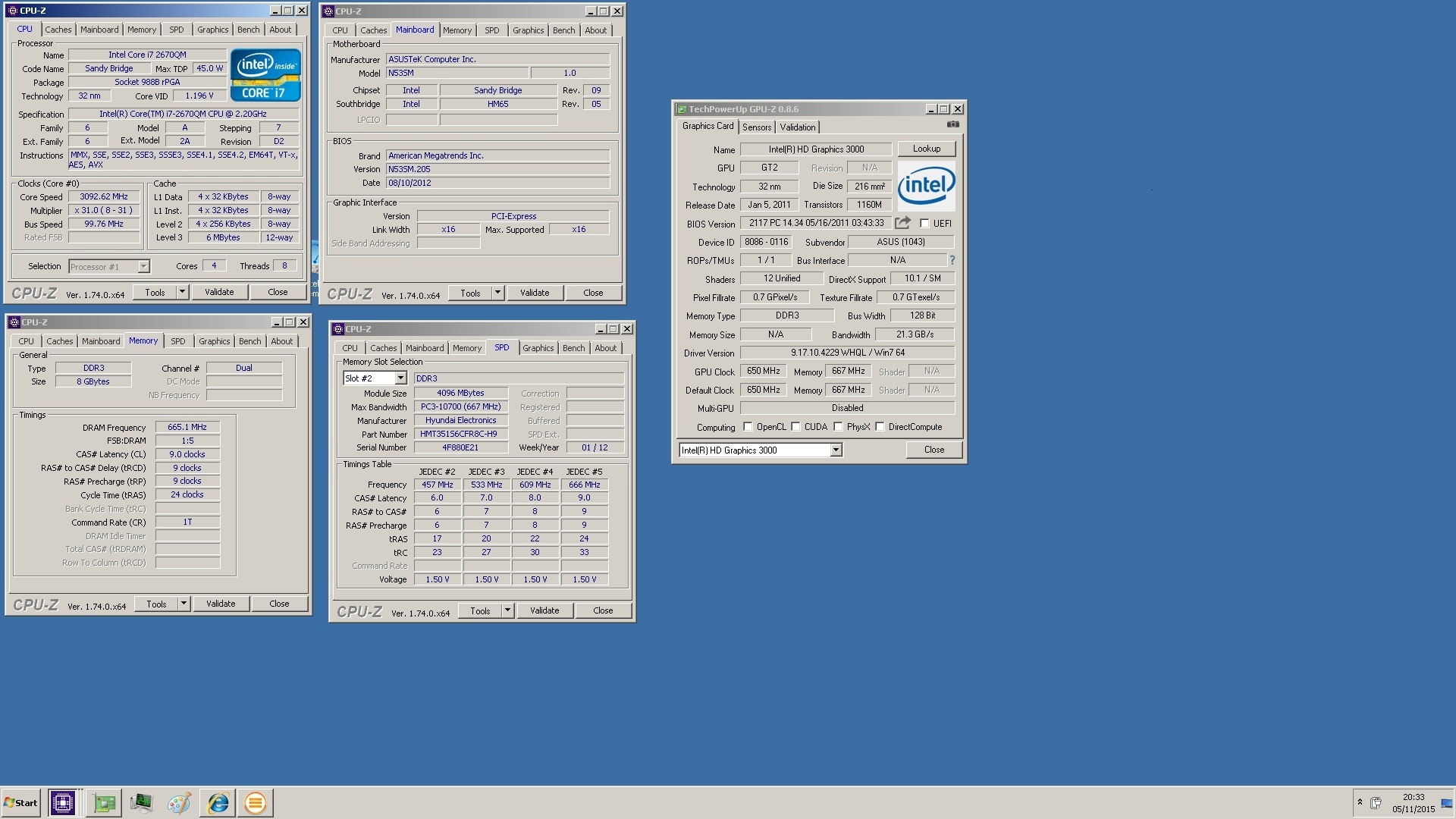Click the BIOS version N53SM.205 field
This screenshot has height=819, width=1456.
click(x=497, y=169)
